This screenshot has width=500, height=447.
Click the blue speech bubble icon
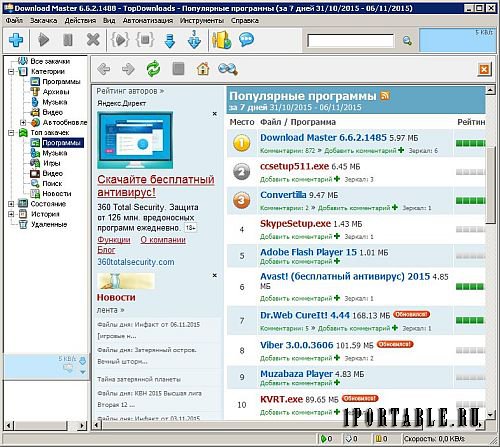(247, 40)
